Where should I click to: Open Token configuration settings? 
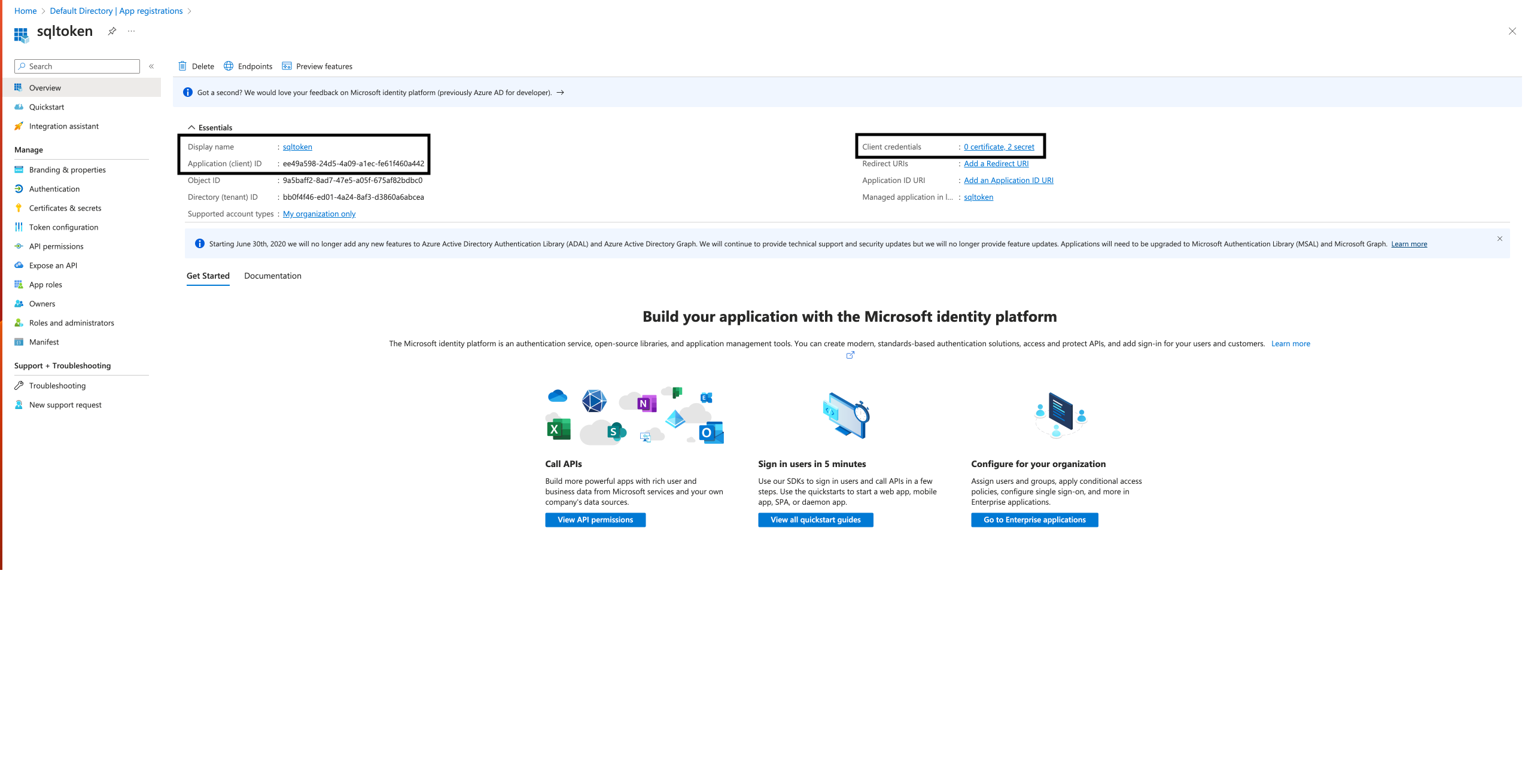coord(63,227)
